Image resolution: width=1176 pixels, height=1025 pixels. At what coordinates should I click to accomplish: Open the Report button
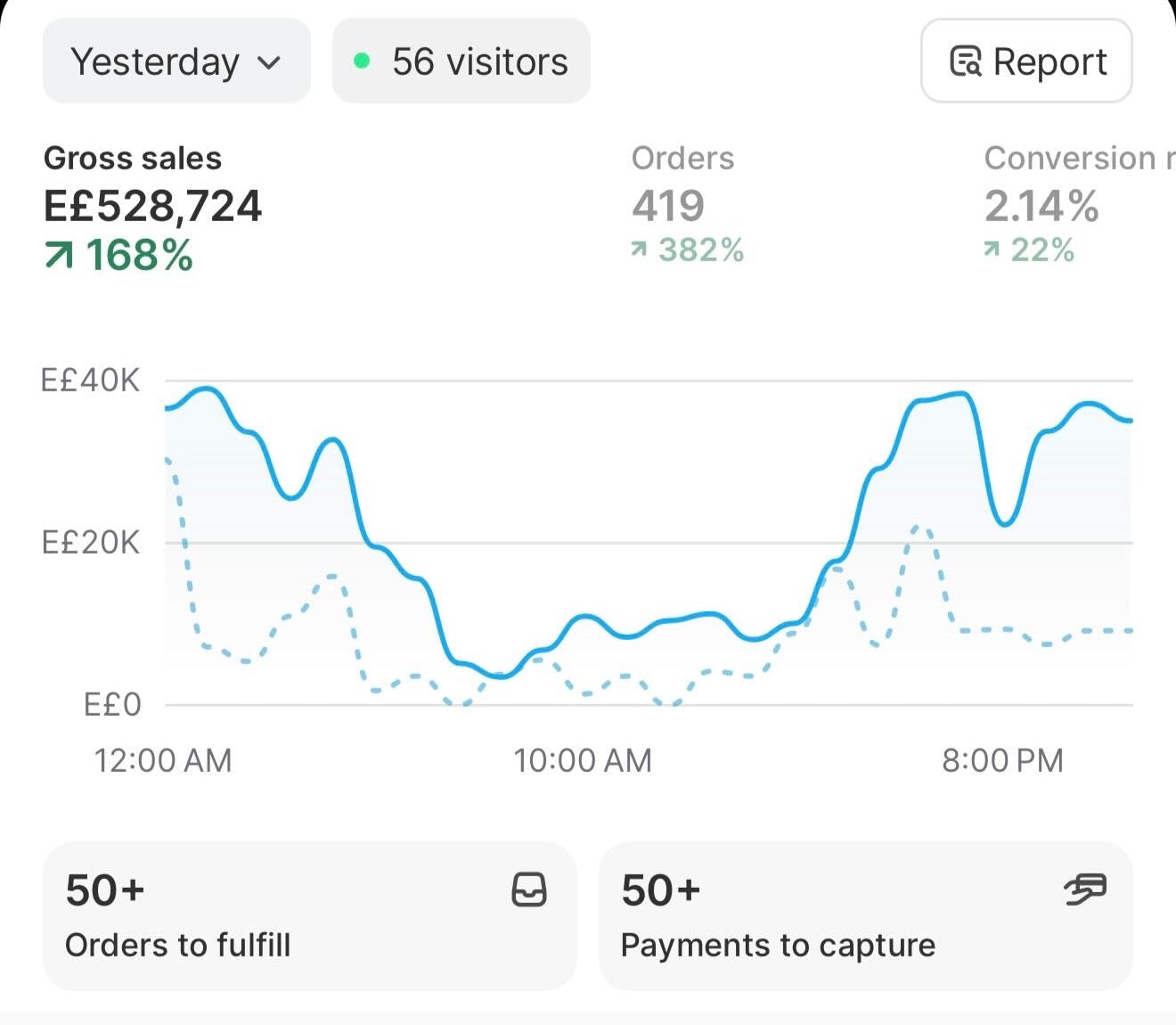[x=1026, y=61]
